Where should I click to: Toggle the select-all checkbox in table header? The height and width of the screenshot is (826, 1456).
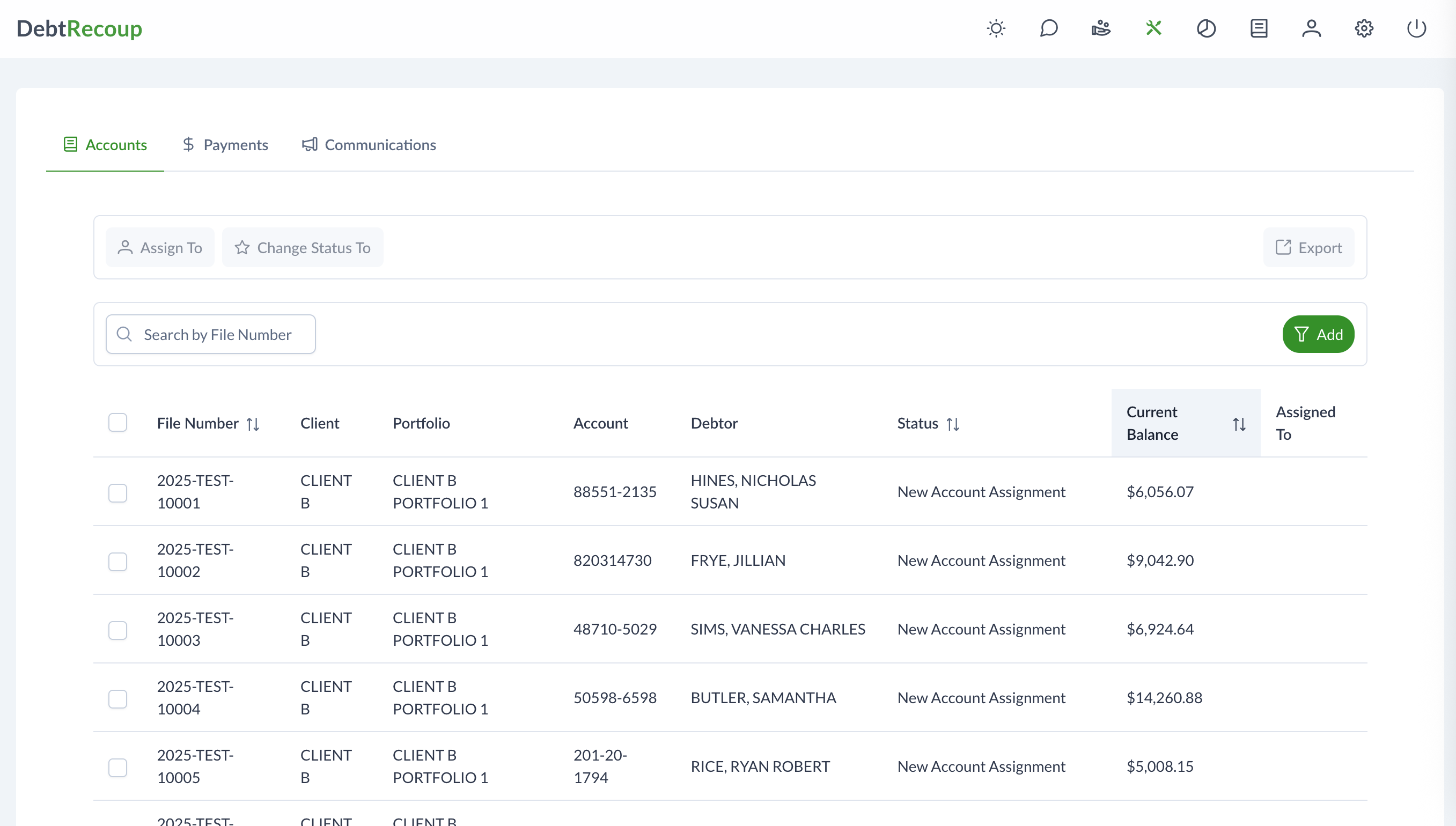click(x=117, y=423)
